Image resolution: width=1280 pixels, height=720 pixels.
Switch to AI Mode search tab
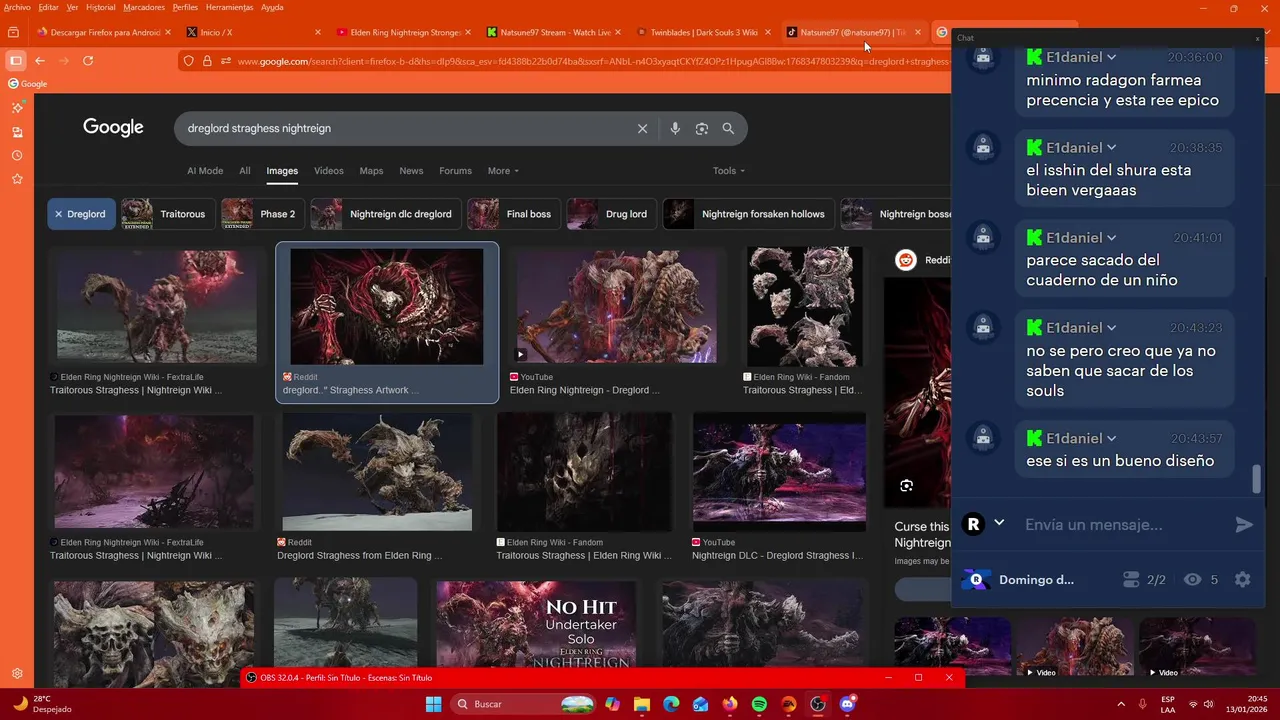point(205,171)
